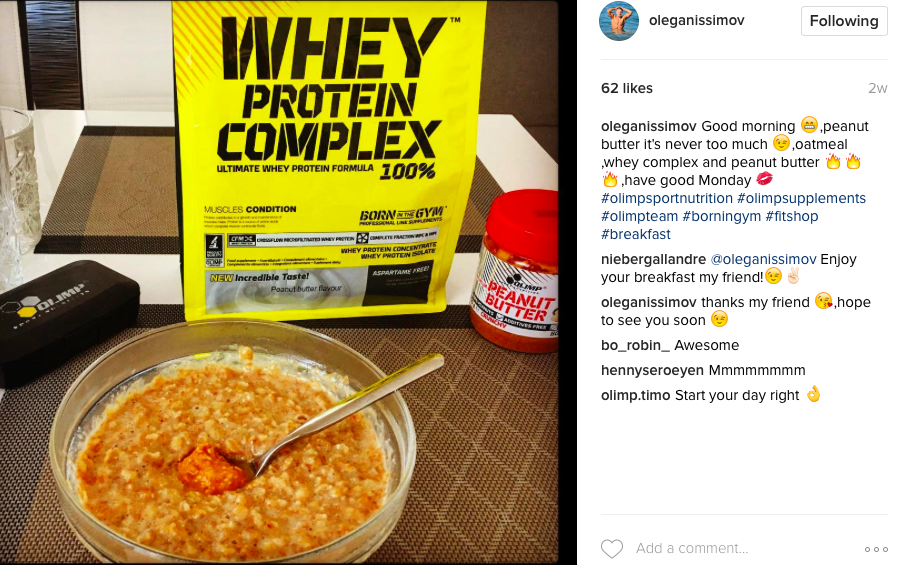This screenshot has height=565, width=908.
Task: Click the @oleganissimov mention in comment
Action: (x=763, y=259)
